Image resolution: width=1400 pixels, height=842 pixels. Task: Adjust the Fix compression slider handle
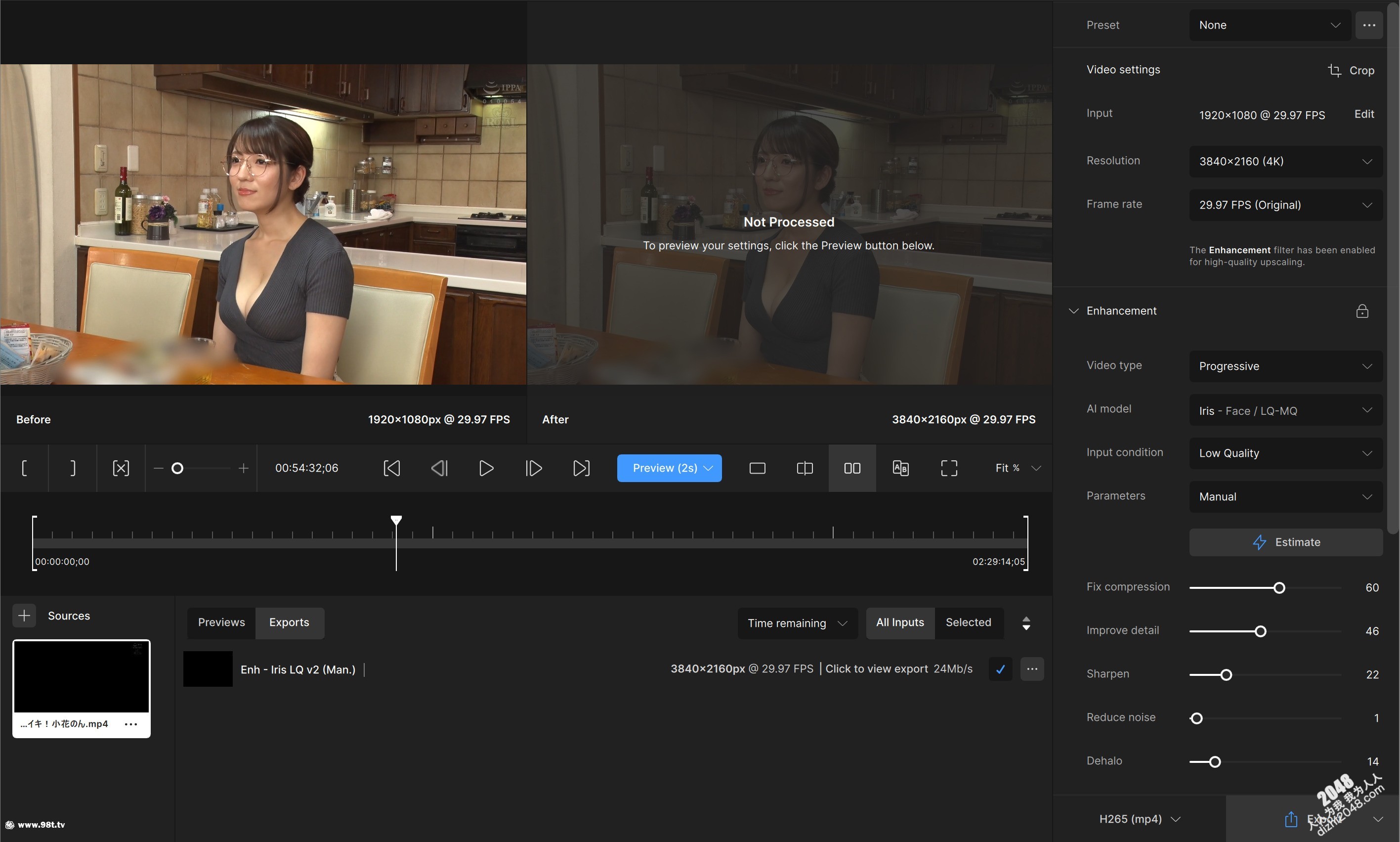[1278, 588]
